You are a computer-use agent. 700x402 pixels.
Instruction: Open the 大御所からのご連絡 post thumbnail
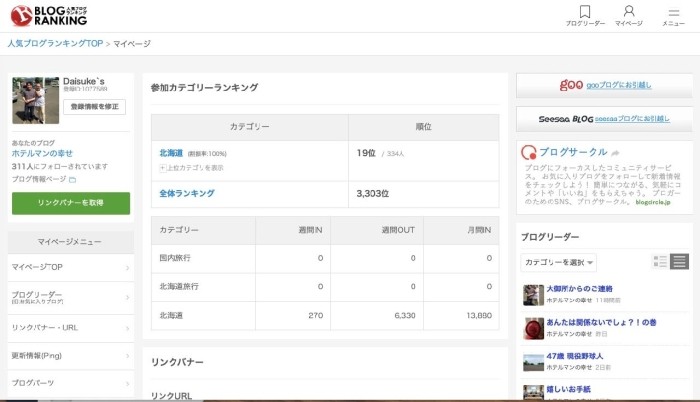tap(533, 294)
